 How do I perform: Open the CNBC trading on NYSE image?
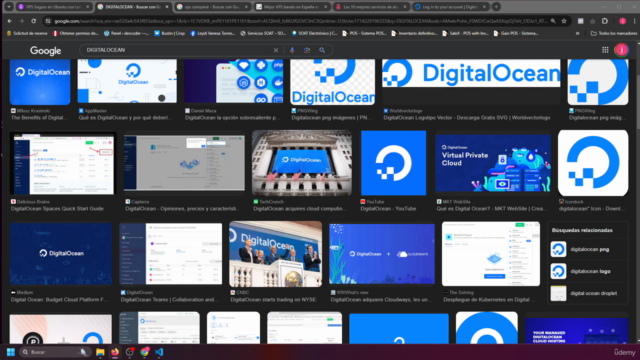point(276,254)
